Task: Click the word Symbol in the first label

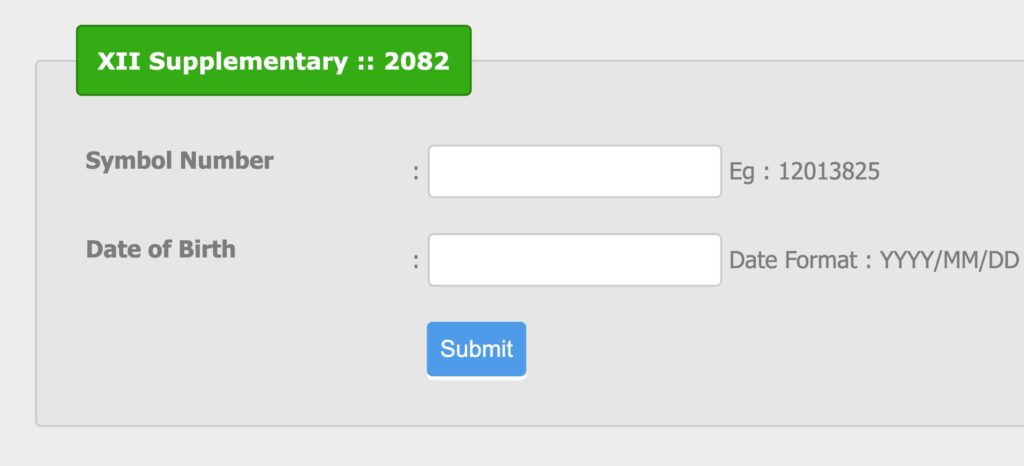Action: tap(126, 160)
